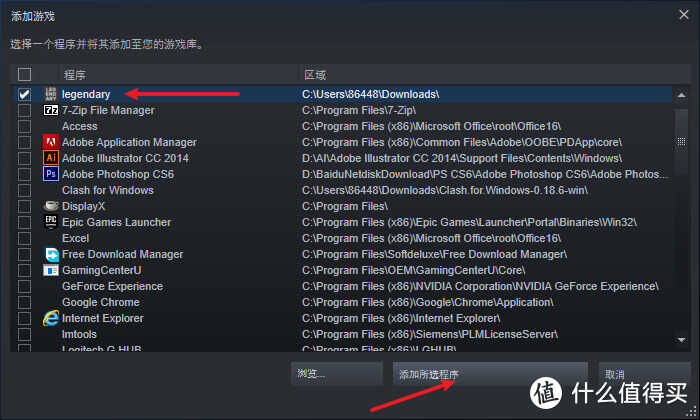Click the Clash.for.Windows-0.18.6-win path

[445, 190]
